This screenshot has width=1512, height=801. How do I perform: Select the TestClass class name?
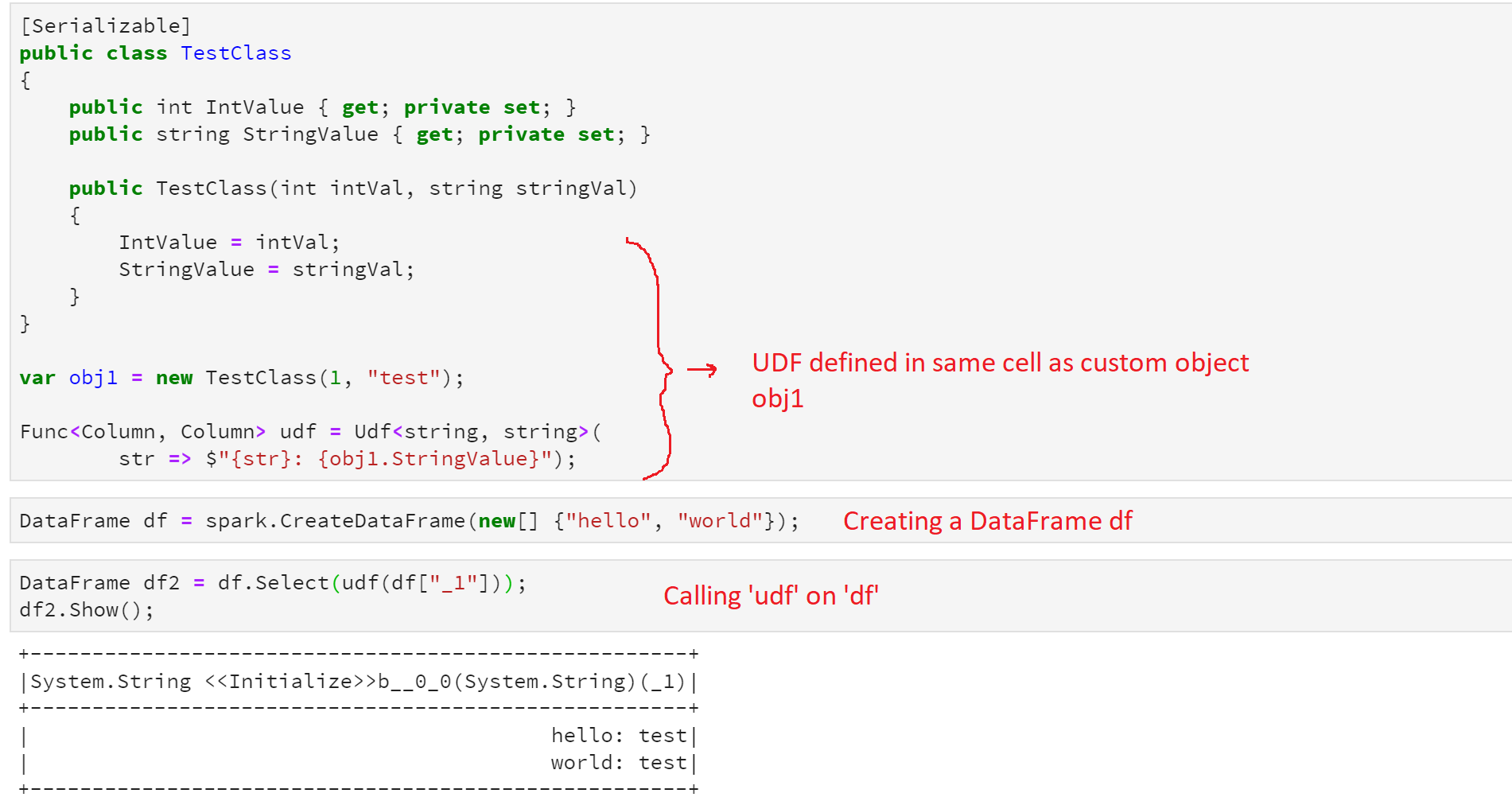[x=235, y=52]
